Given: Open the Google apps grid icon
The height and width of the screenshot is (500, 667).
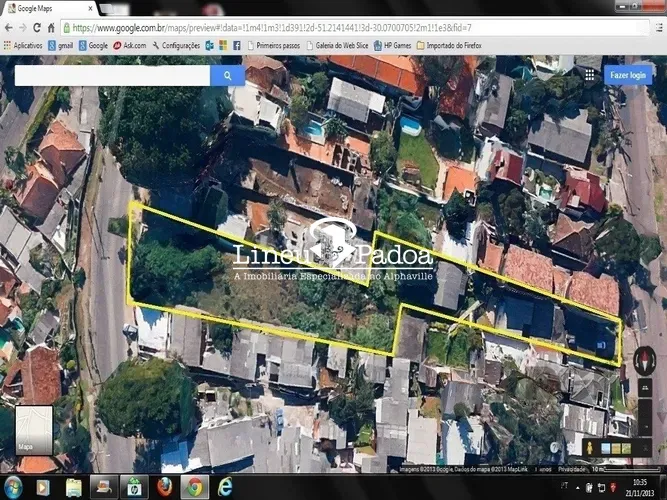Looking at the screenshot, I should point(589,75).
